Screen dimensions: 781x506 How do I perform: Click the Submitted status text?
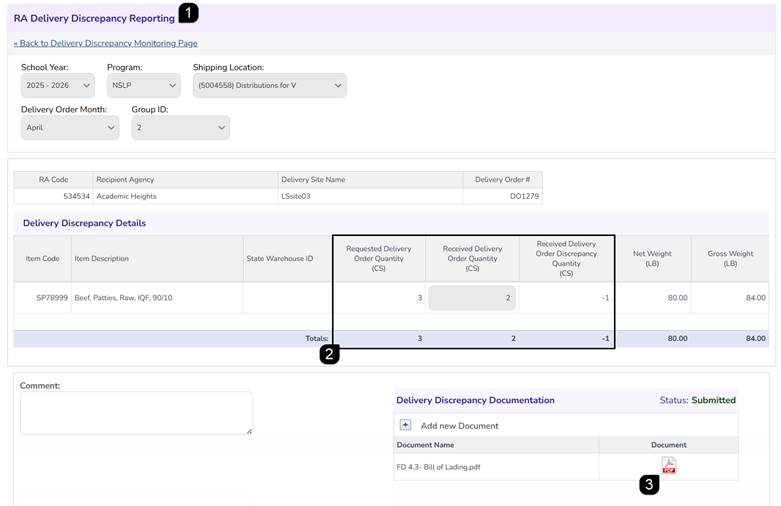pyautogui.click(x=713, y=400)
